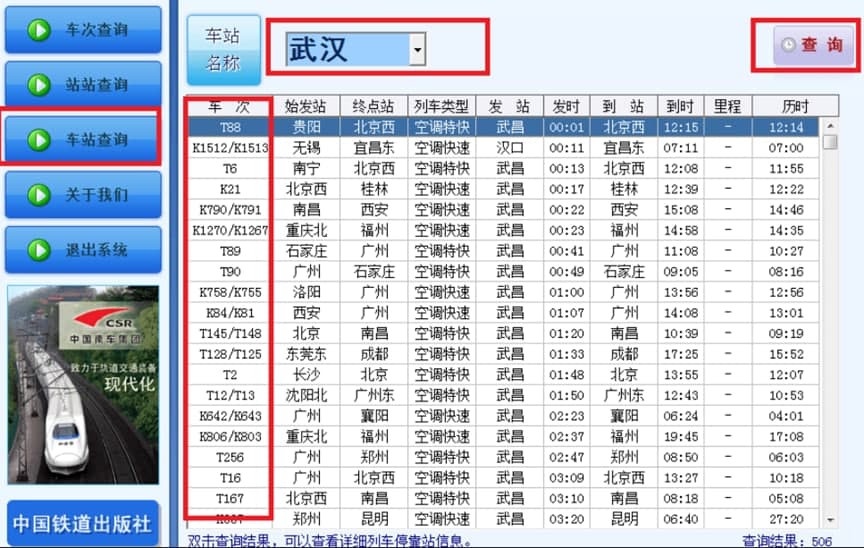
Task: Select train T145/T148 row
Action: [503, 334]
